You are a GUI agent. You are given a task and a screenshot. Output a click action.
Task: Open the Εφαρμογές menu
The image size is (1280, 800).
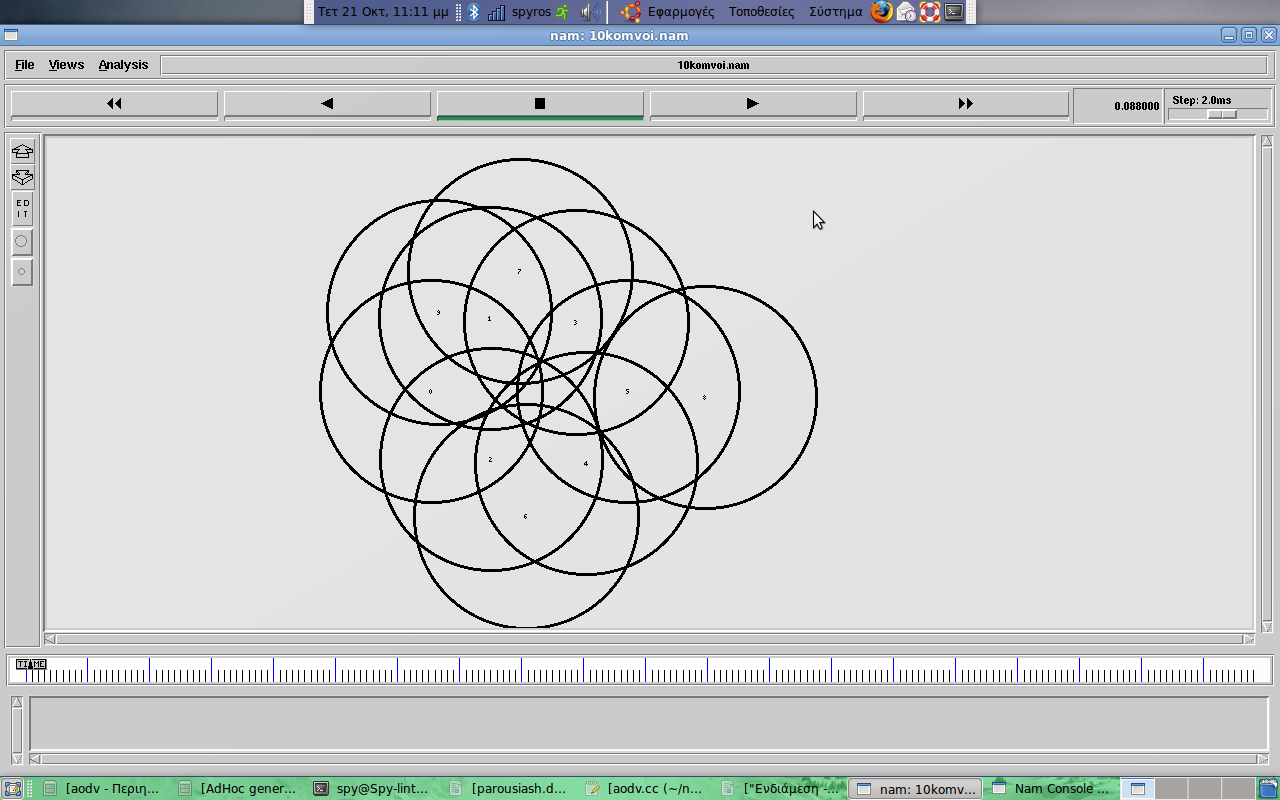tap(680, 12)
